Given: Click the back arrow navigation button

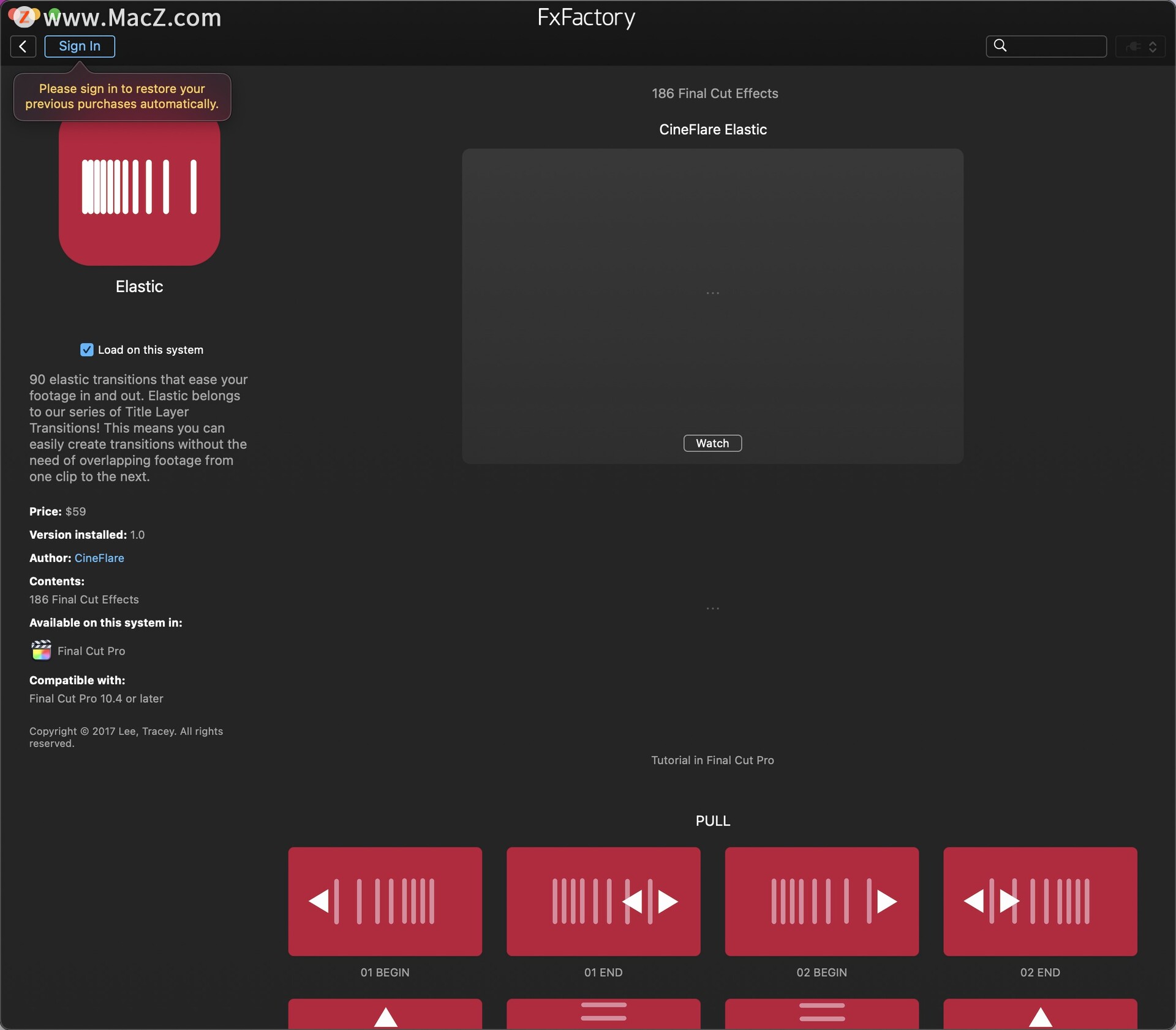Looking at the screenshot, I should coord(23,47).
